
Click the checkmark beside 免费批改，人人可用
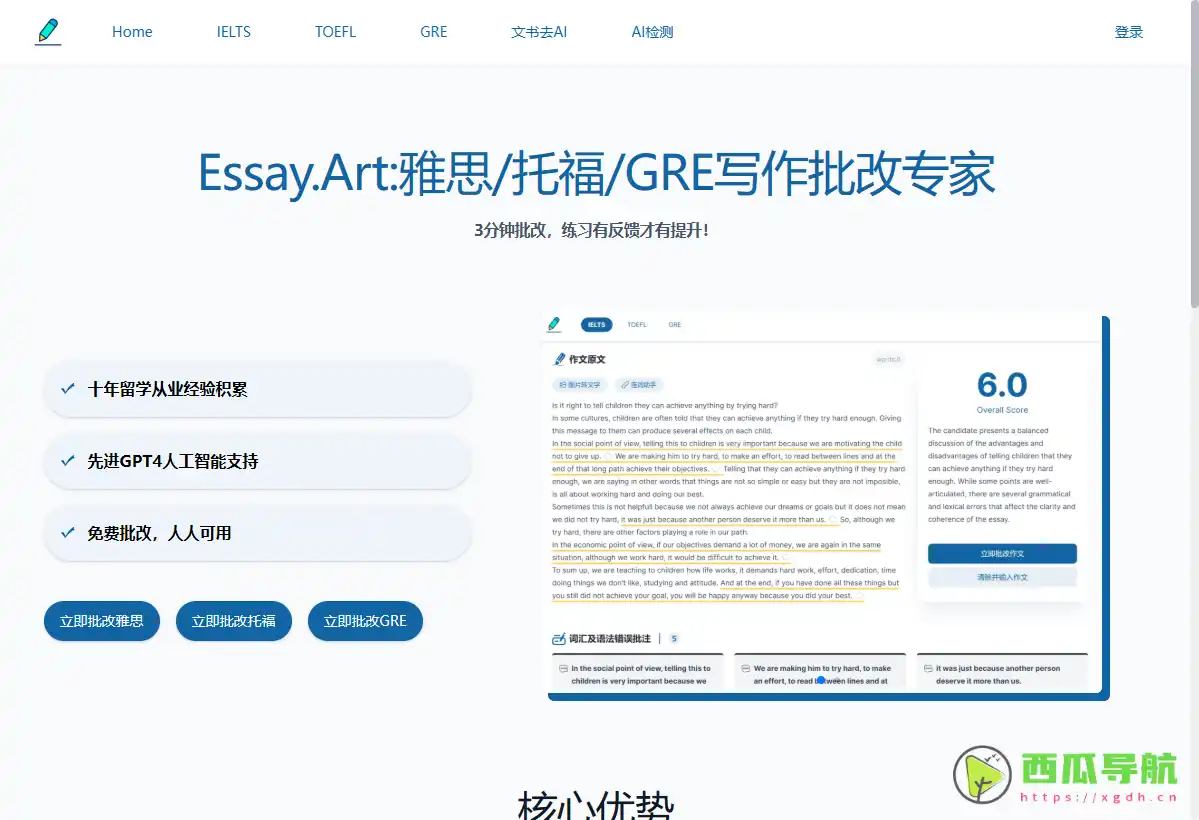click(68, 533)
